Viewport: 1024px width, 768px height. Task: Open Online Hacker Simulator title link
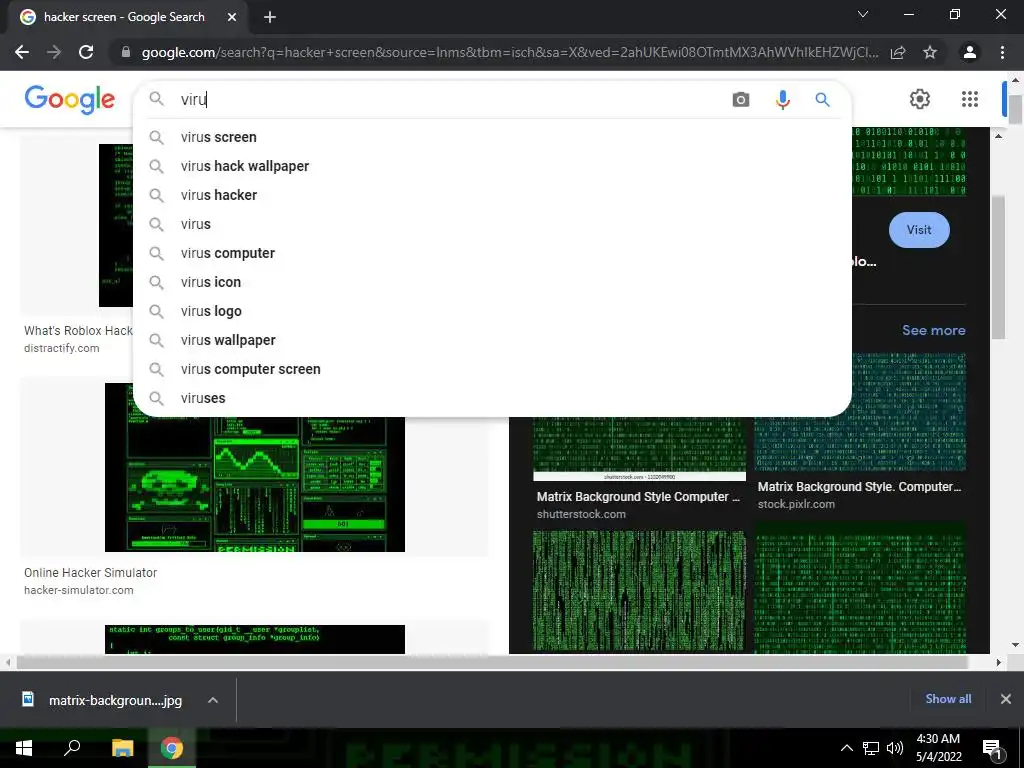pos(90,573)
